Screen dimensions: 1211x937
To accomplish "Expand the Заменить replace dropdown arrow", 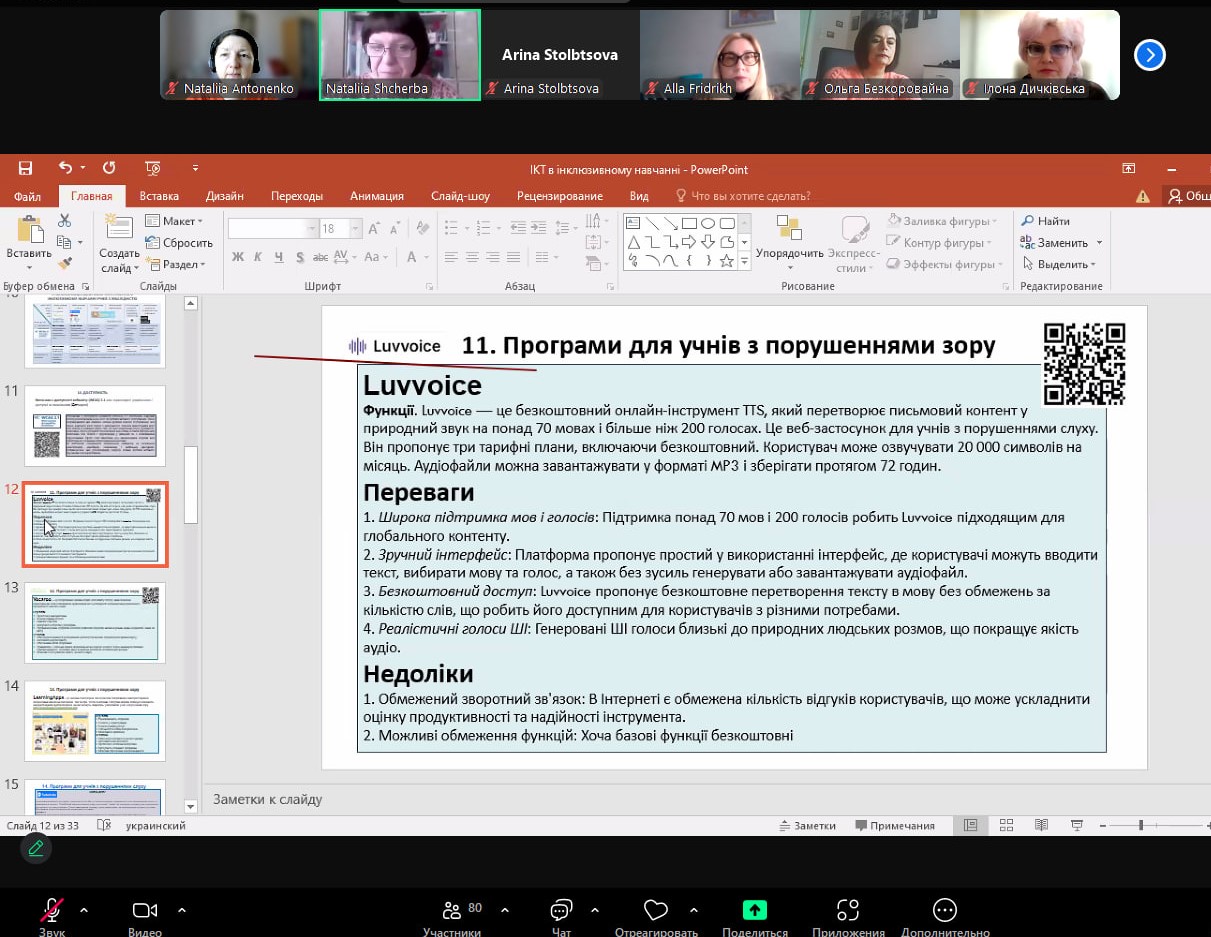I will 1099,243.
